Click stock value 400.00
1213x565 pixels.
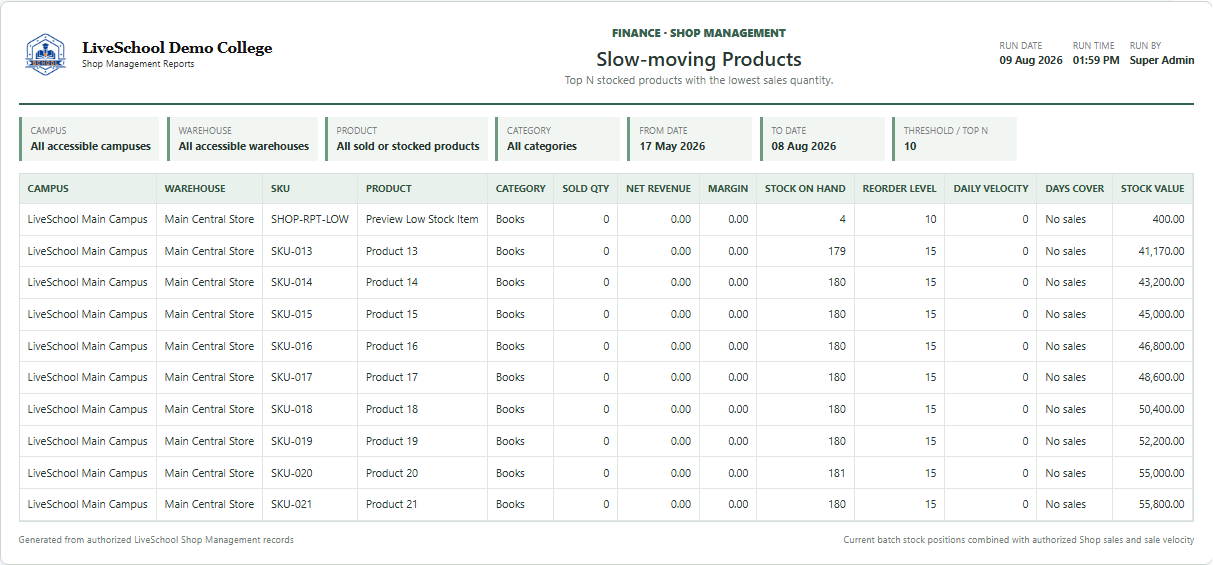pyautogui.click(x=1168, y=219)
